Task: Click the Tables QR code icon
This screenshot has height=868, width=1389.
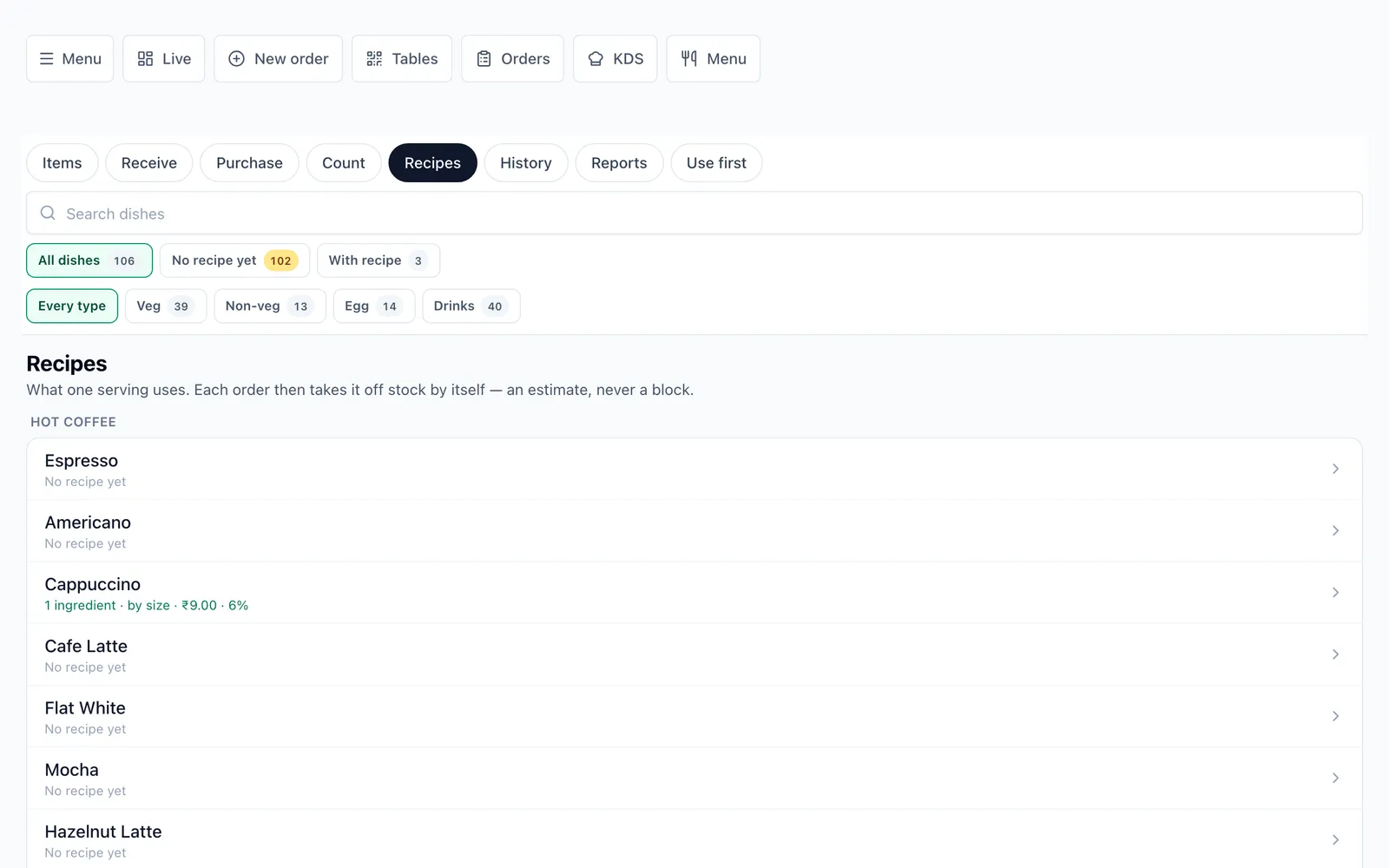Action: tap(374, 59)
